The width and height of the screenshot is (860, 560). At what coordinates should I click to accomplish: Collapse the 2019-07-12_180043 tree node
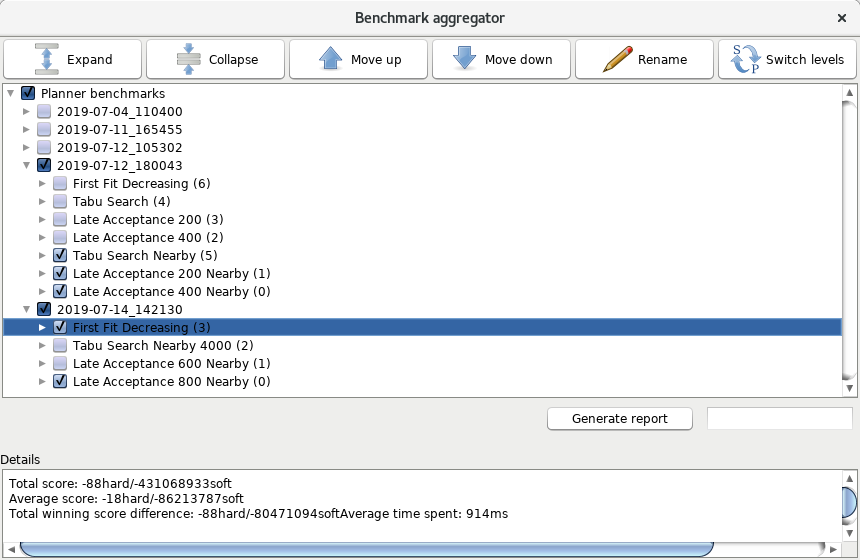27,166
